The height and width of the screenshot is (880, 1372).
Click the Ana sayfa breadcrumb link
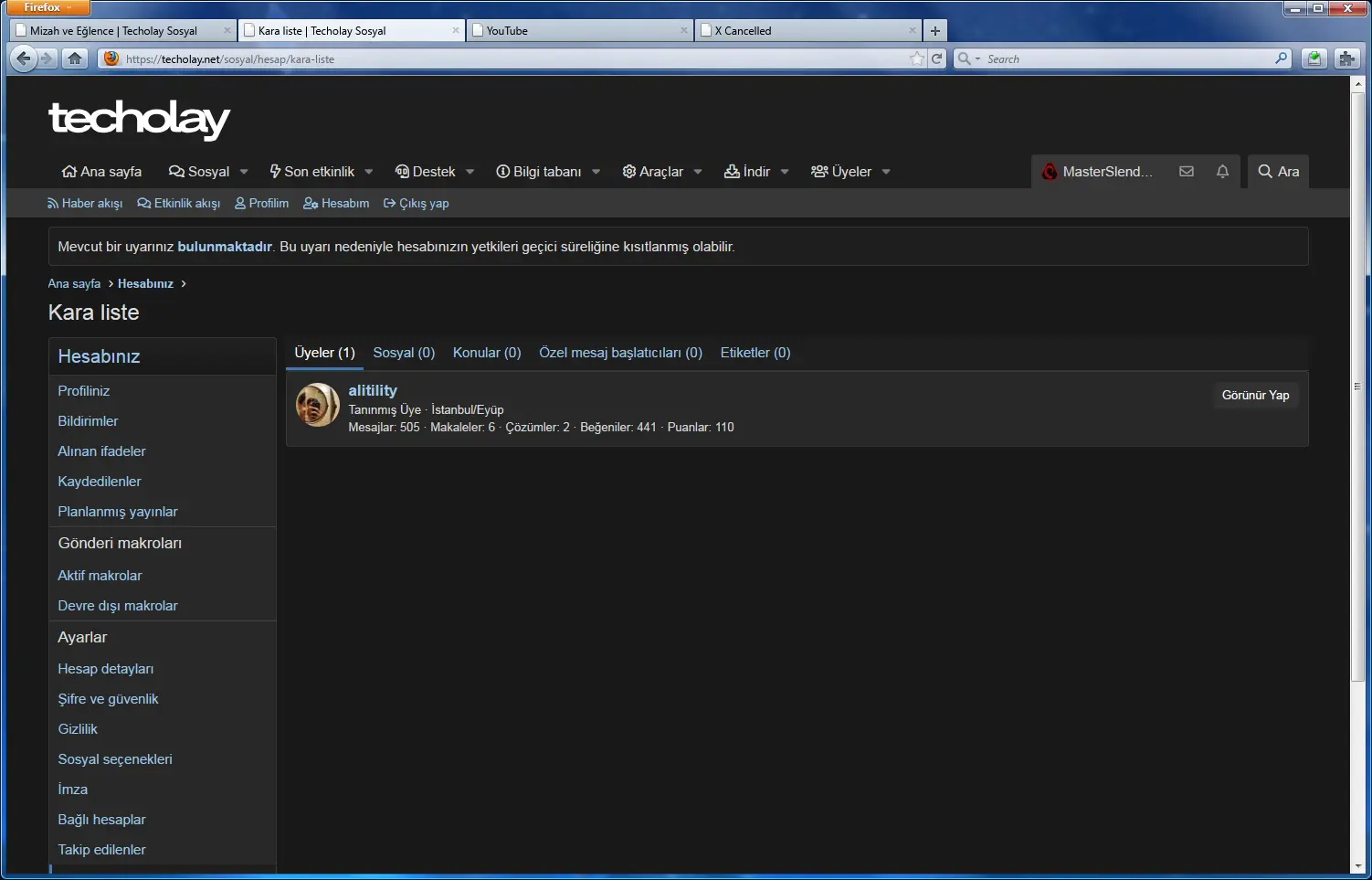[x=74, y=283]
